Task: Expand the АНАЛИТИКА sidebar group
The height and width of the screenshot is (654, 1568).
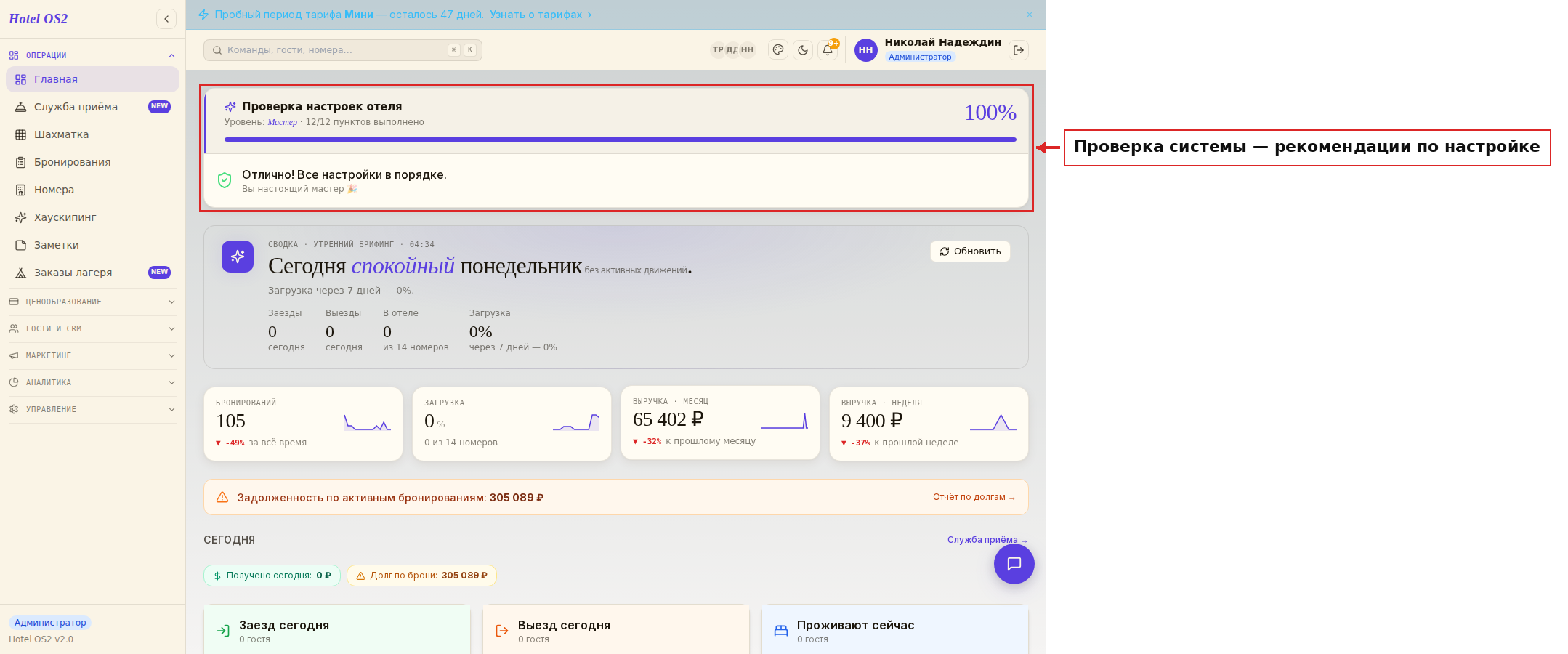Action: (92, 382)
